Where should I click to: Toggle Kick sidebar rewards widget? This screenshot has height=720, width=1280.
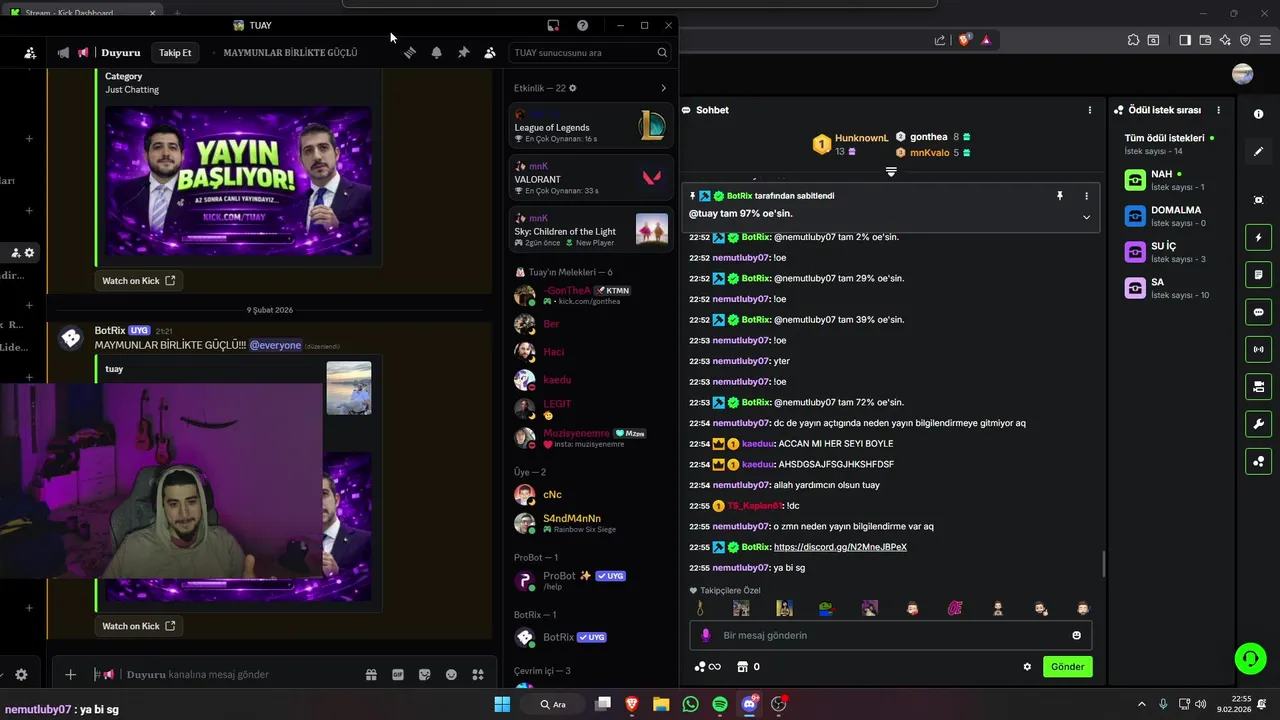pyautogui.click(x=1258, y=461)
